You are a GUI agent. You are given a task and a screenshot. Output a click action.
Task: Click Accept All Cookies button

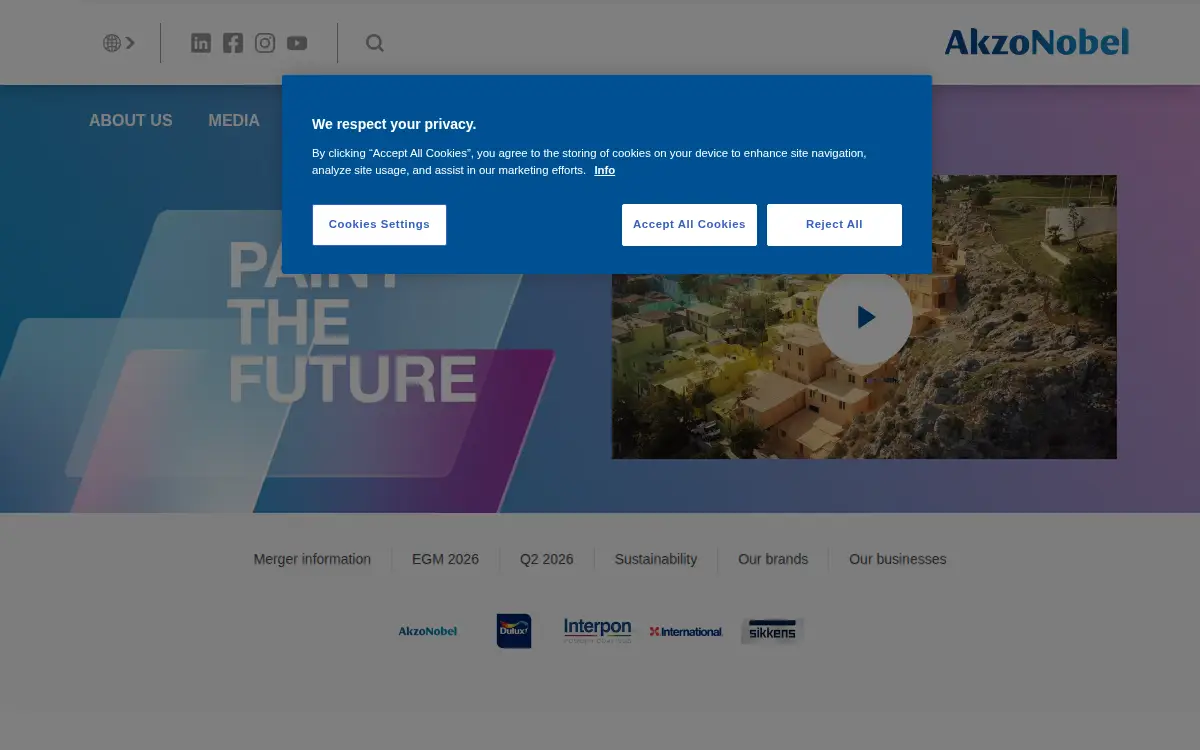click(x=689, y=224)
